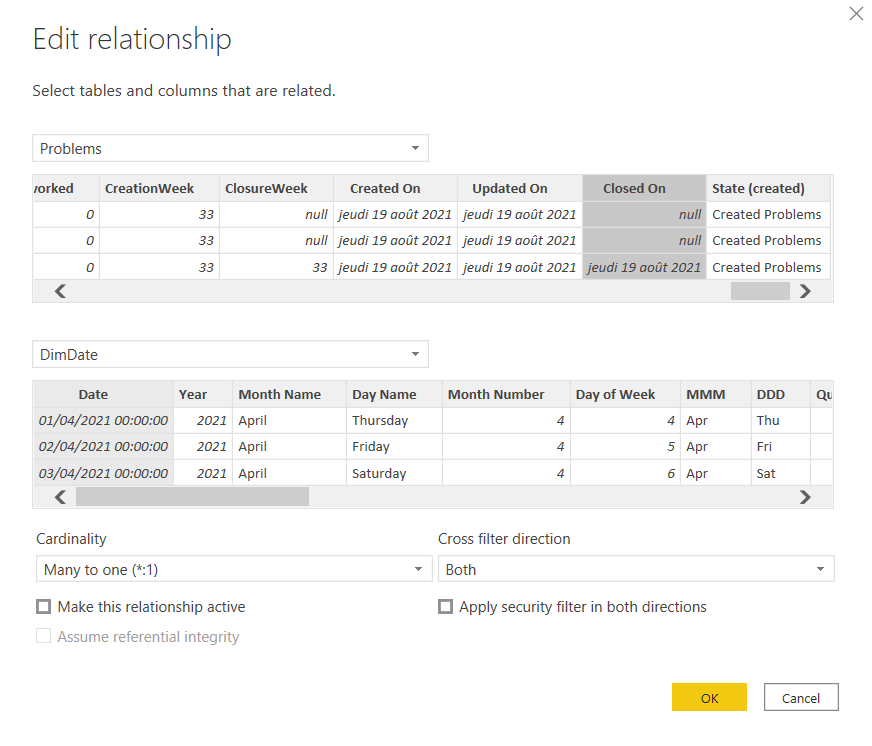
Task: Click left arrow of DimDate table scrollbar
Action: click(60, 497)
